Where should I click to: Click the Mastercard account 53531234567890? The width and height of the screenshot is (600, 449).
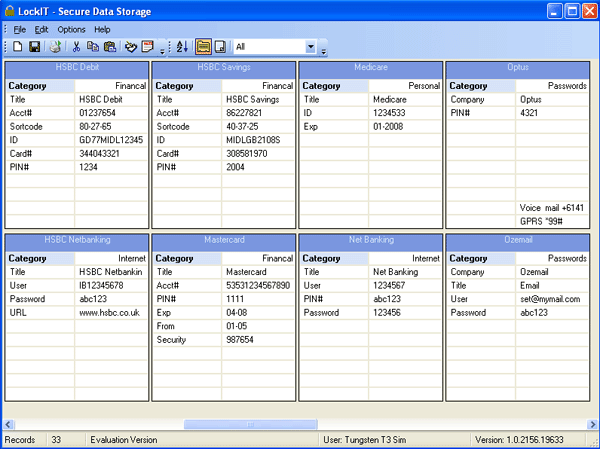coord(258,286)
